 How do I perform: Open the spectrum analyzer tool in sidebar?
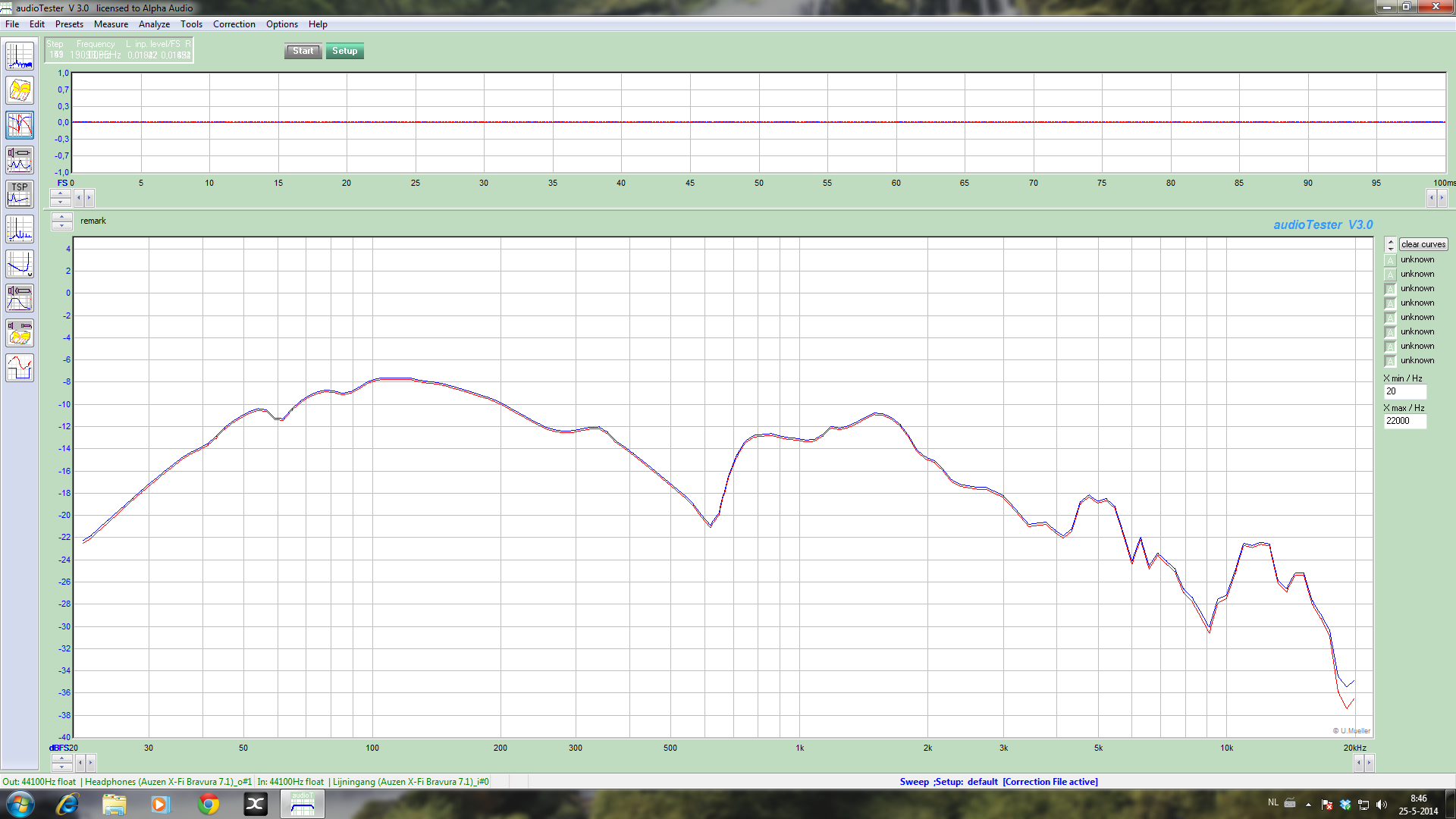20,56
